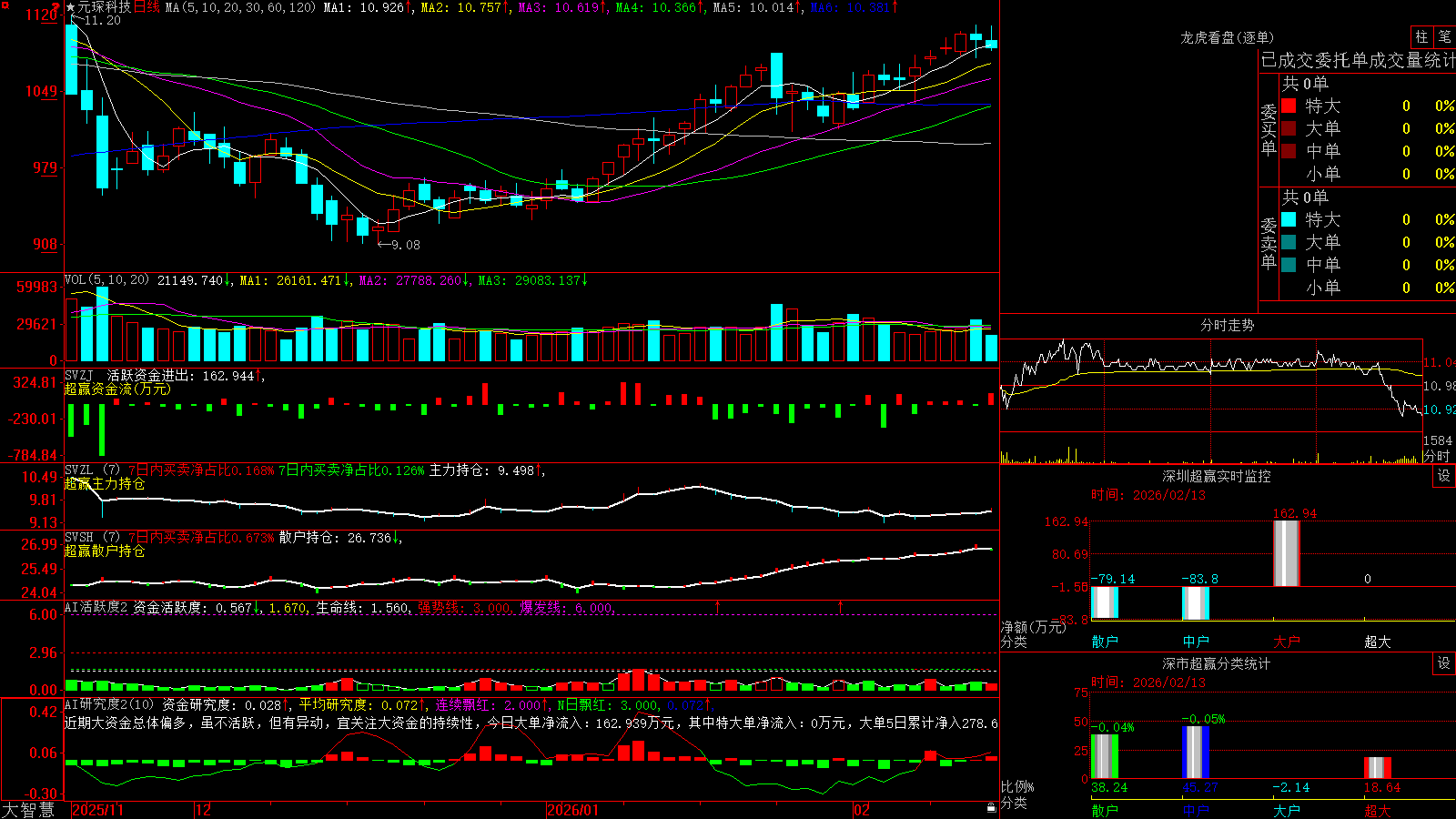Click the 超赢散户持仓 label
Viewport: 1456px width, 819px height.
(x=105, y=551)
